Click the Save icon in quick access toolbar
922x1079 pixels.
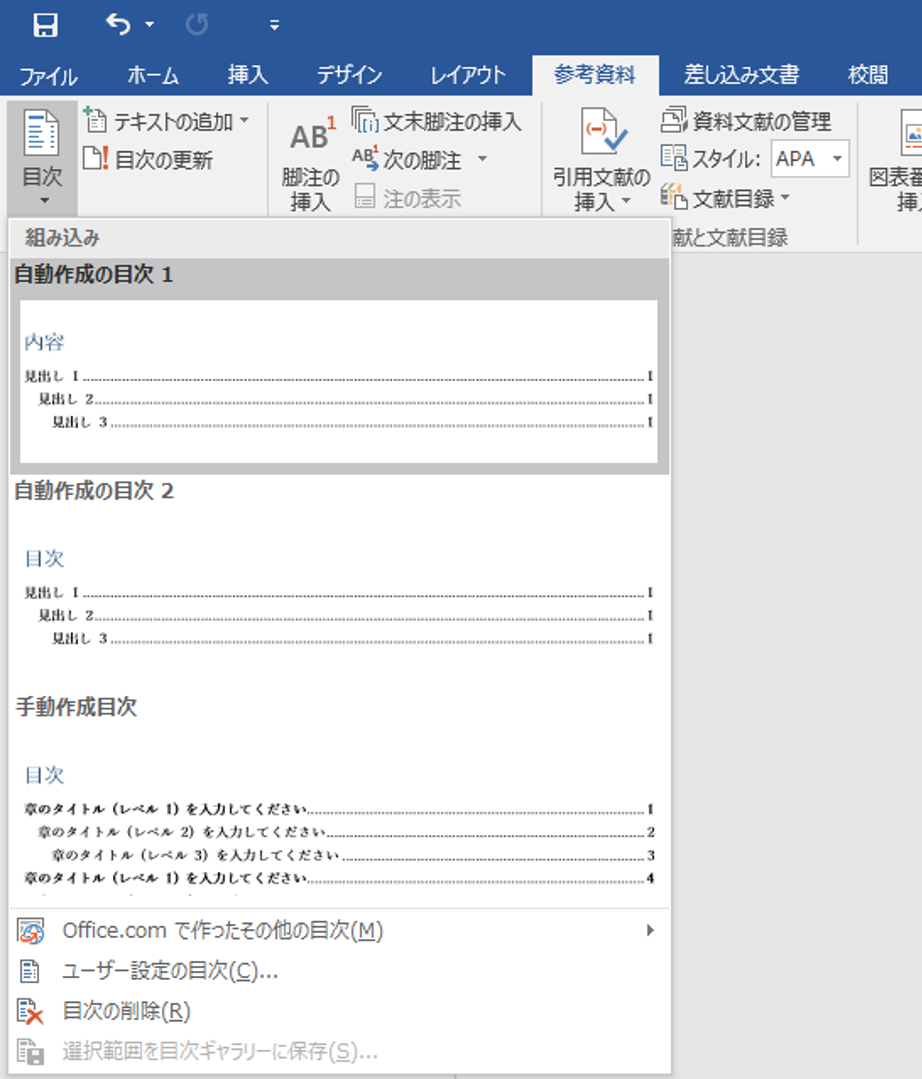pos(44,25)
